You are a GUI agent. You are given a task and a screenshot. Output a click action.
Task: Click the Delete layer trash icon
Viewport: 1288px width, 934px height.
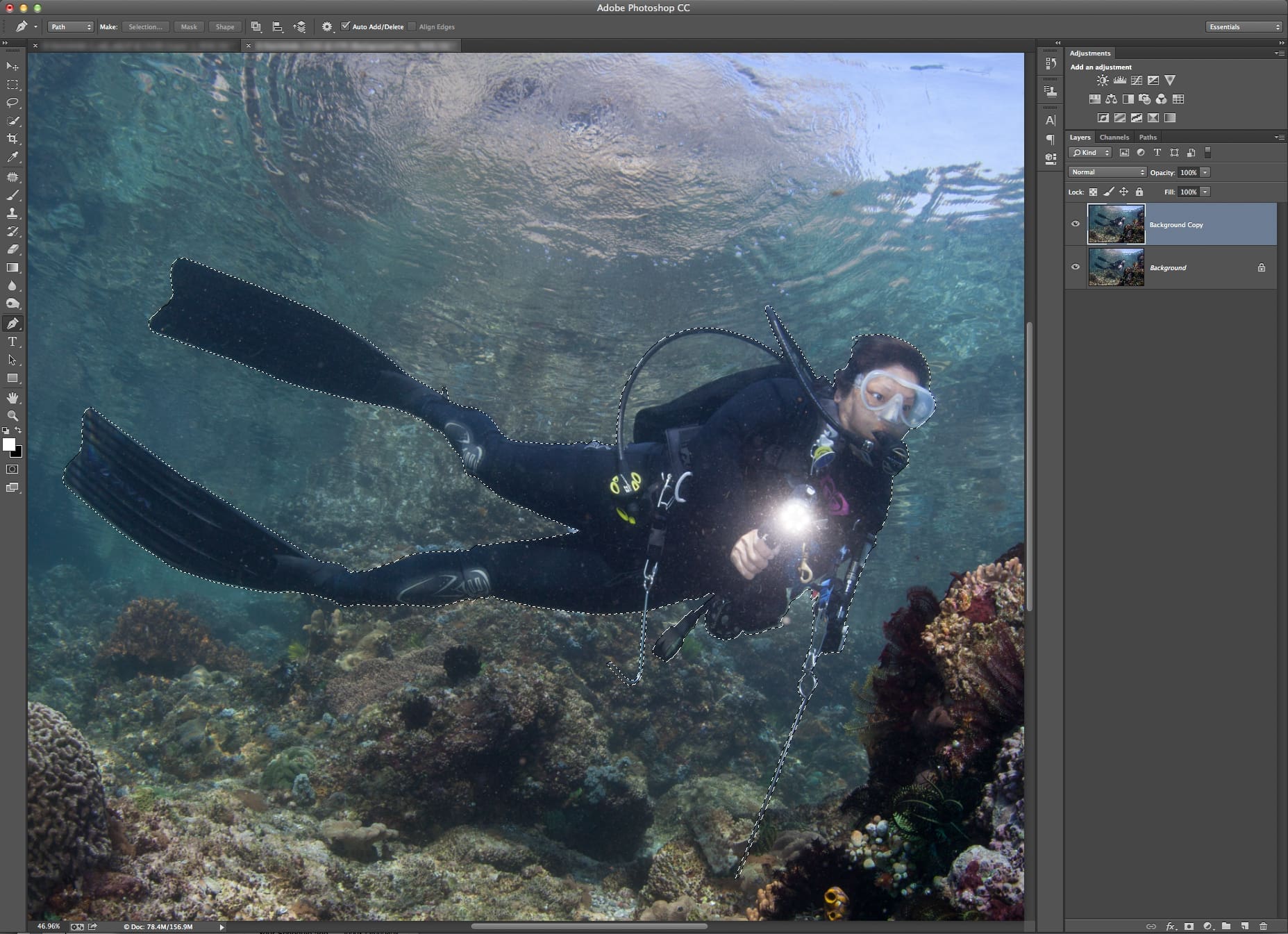1262,926
